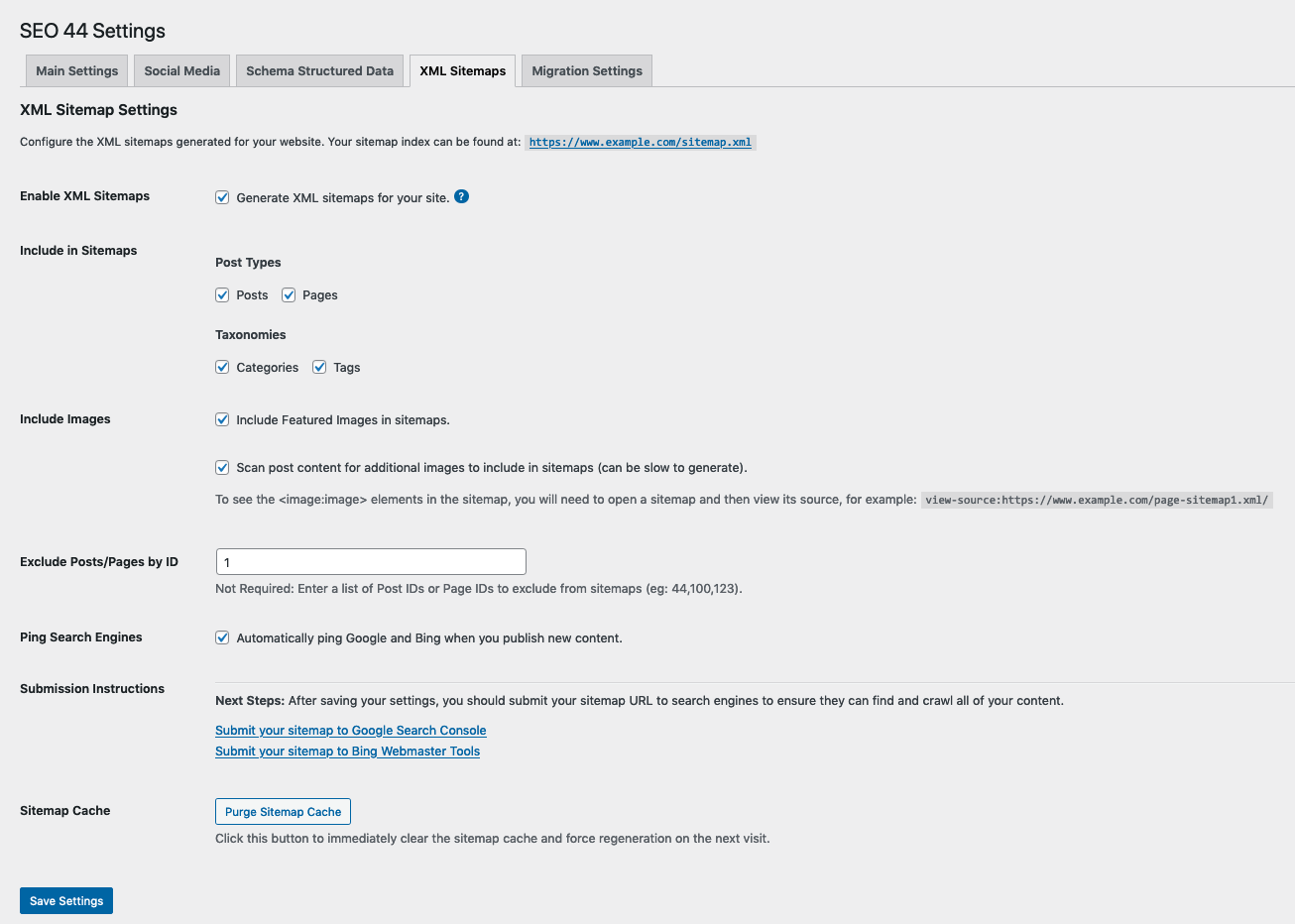The width and height of the screenshot is (1295, 924).
Task: Open Submit your sitemap to Google Search Console
Action: 350,731
